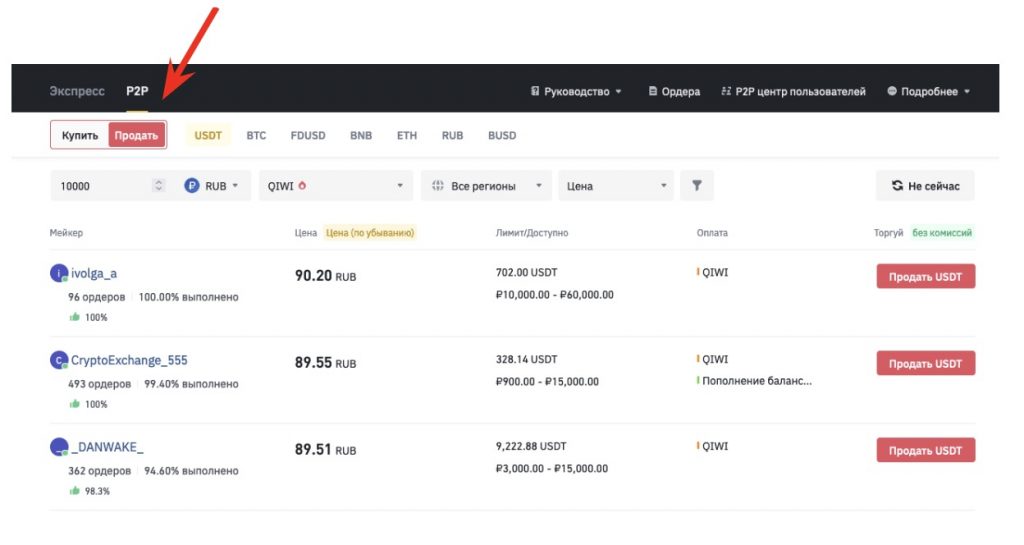This screenshot has height=545, width=1024.
Task: Open the Ордера page
Action: pos(674,91)
